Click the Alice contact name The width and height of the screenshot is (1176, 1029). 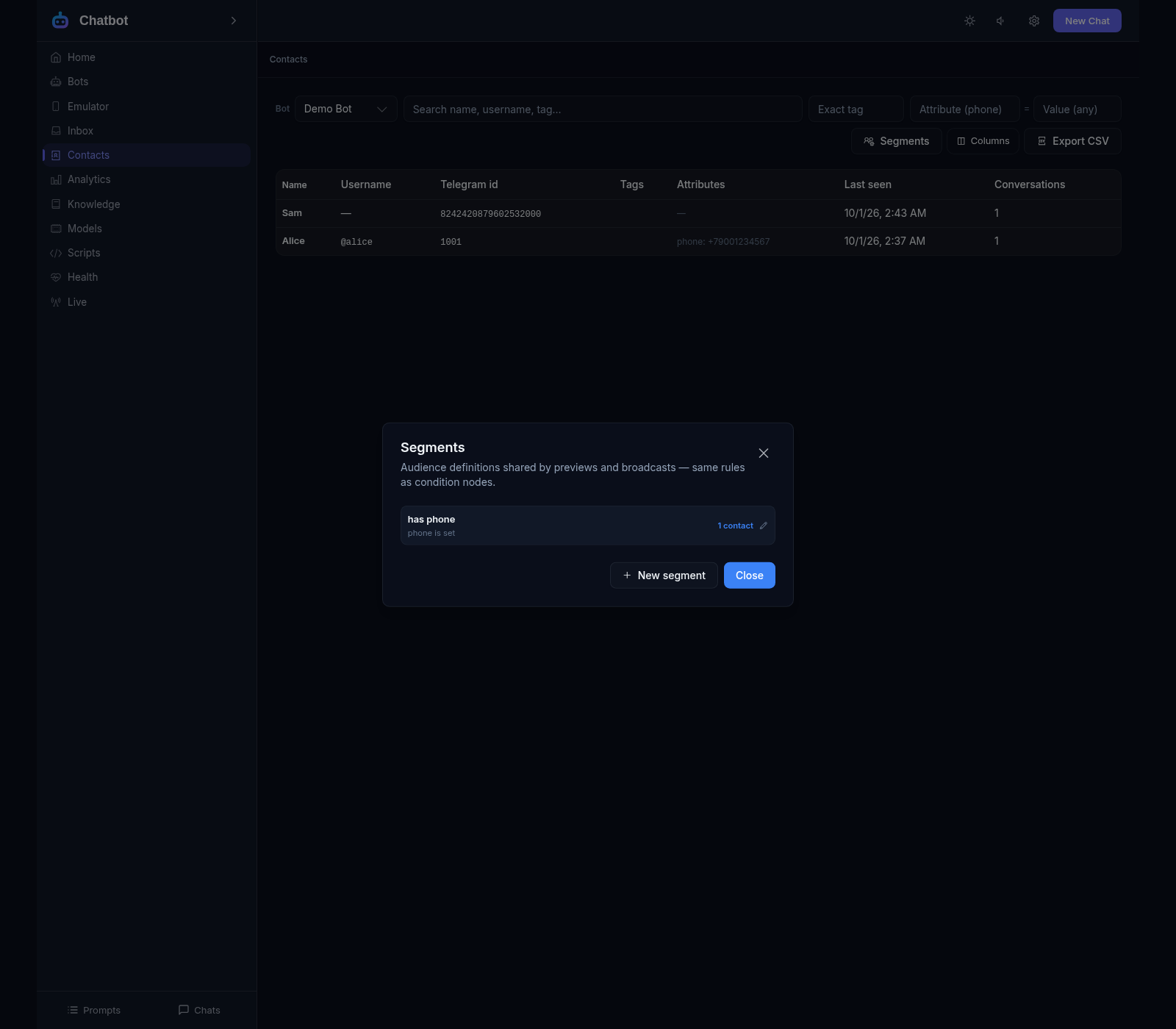[x=293, y=241]
